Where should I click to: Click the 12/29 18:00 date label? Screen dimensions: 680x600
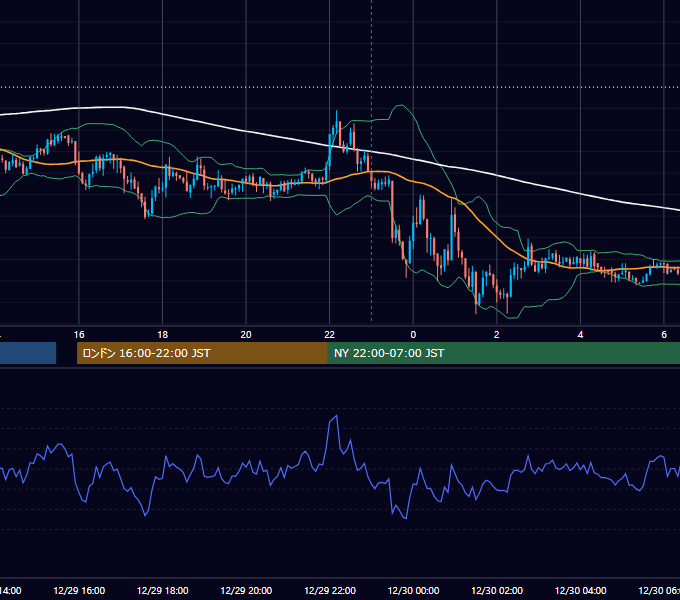[163, 590]
